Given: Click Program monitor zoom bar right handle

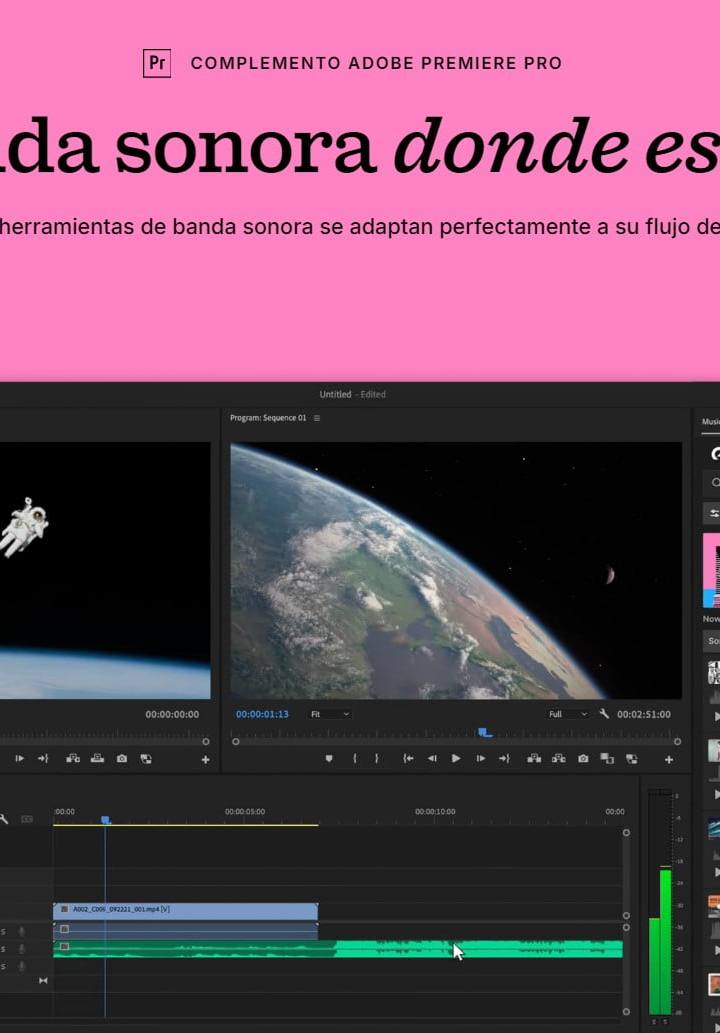Looking at the screenshot, I should 677,741.
